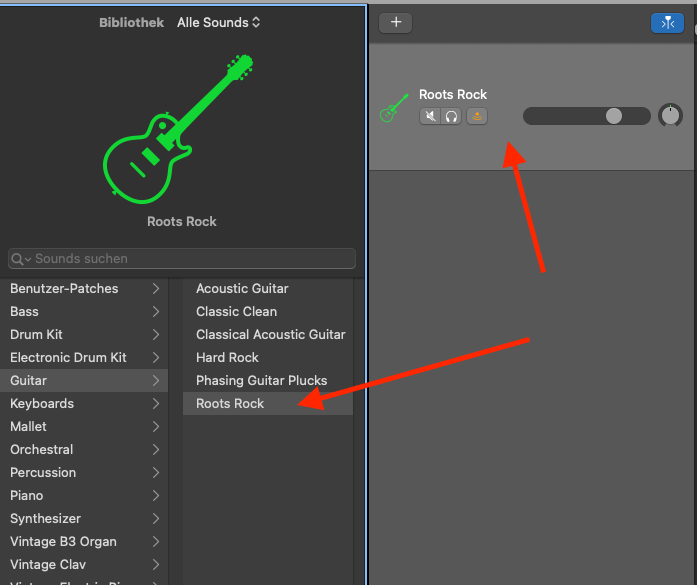Click the add track plus button
The image size is (697, 585).
tap(395, 23)
